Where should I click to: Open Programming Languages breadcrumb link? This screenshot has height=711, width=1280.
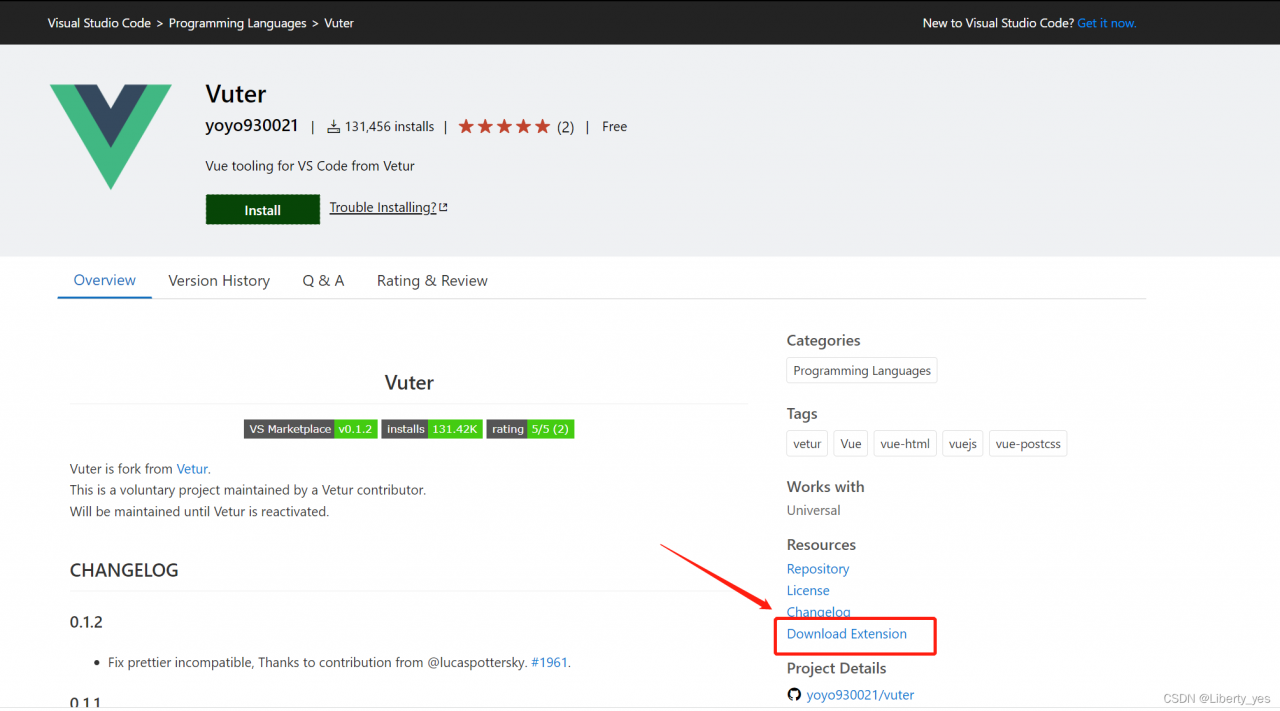(238, 23)
